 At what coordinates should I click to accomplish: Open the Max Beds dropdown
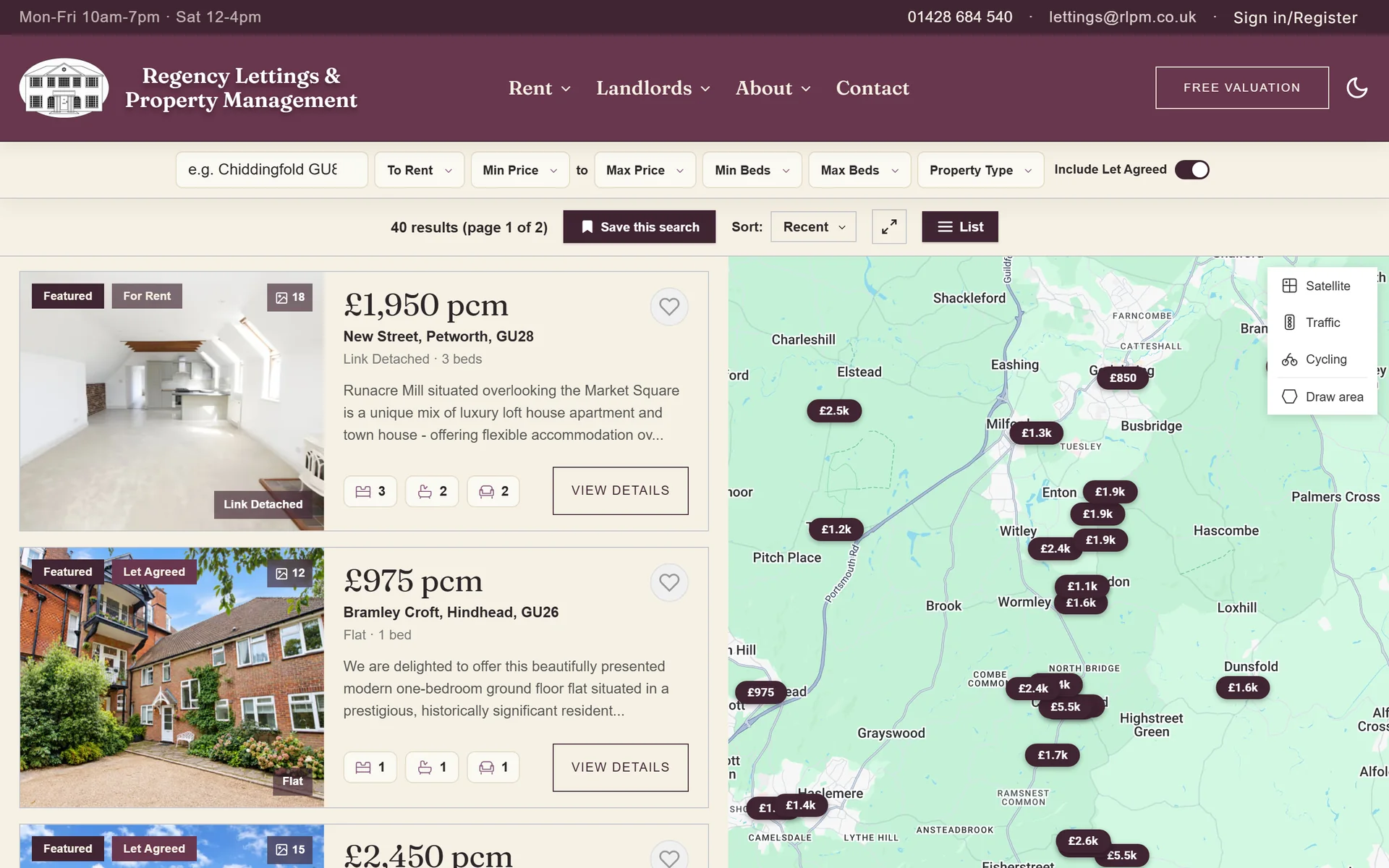click(x=859, y=170)
